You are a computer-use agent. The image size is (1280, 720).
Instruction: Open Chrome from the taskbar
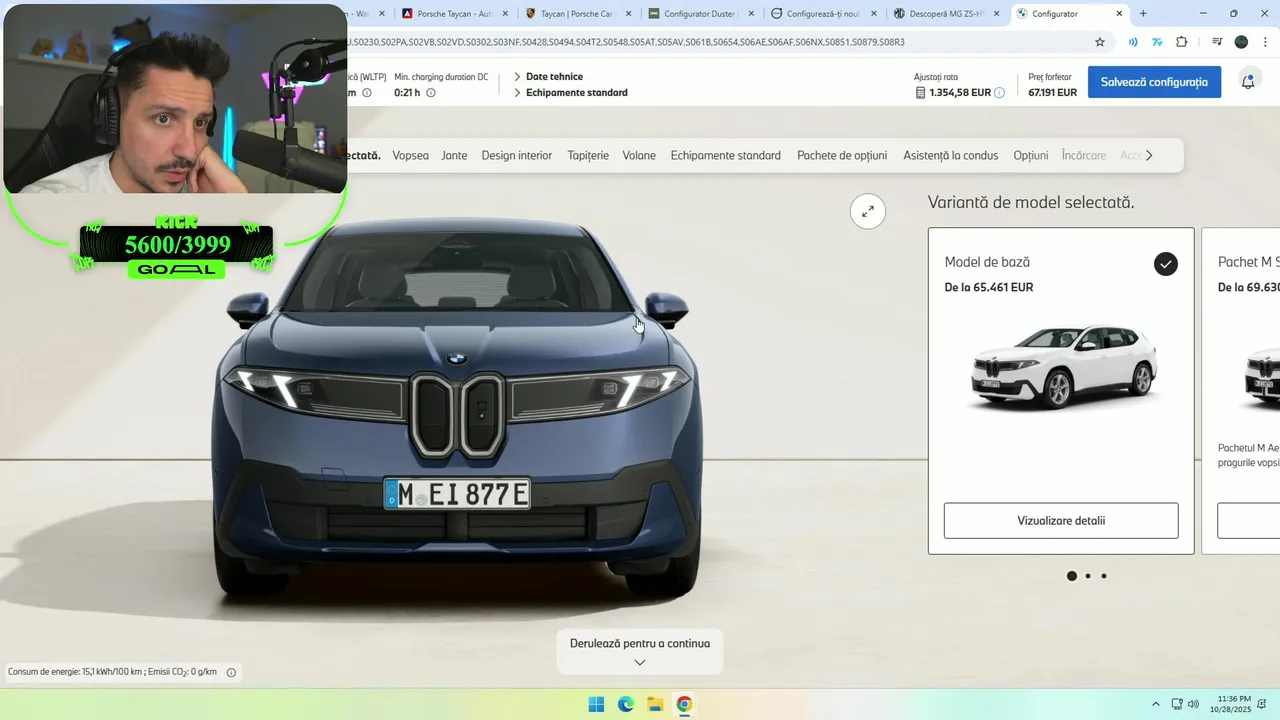point(684,704)
